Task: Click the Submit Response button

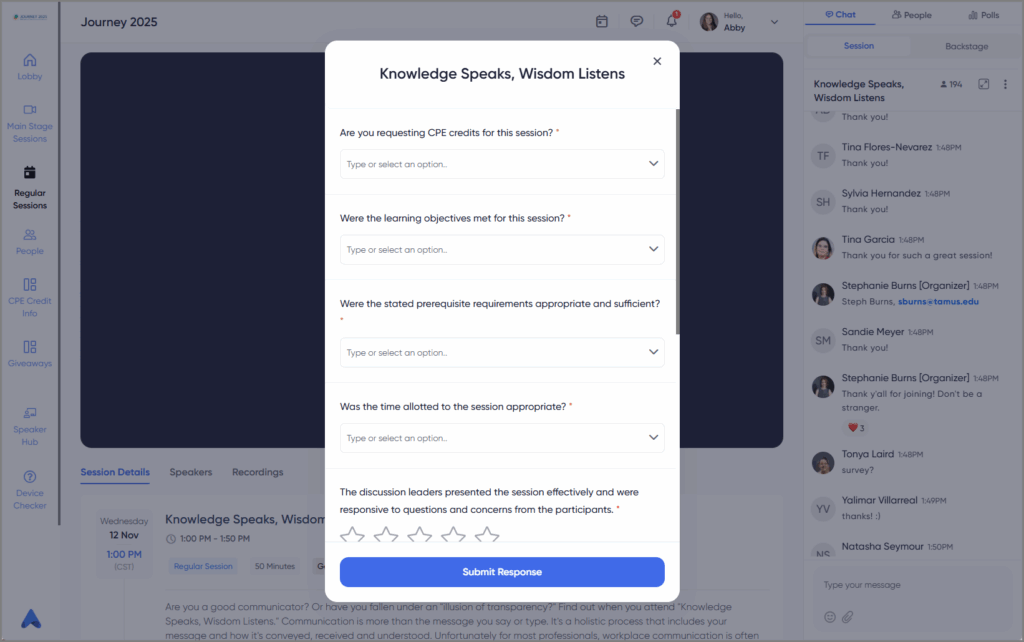Action: click(502, 572)
